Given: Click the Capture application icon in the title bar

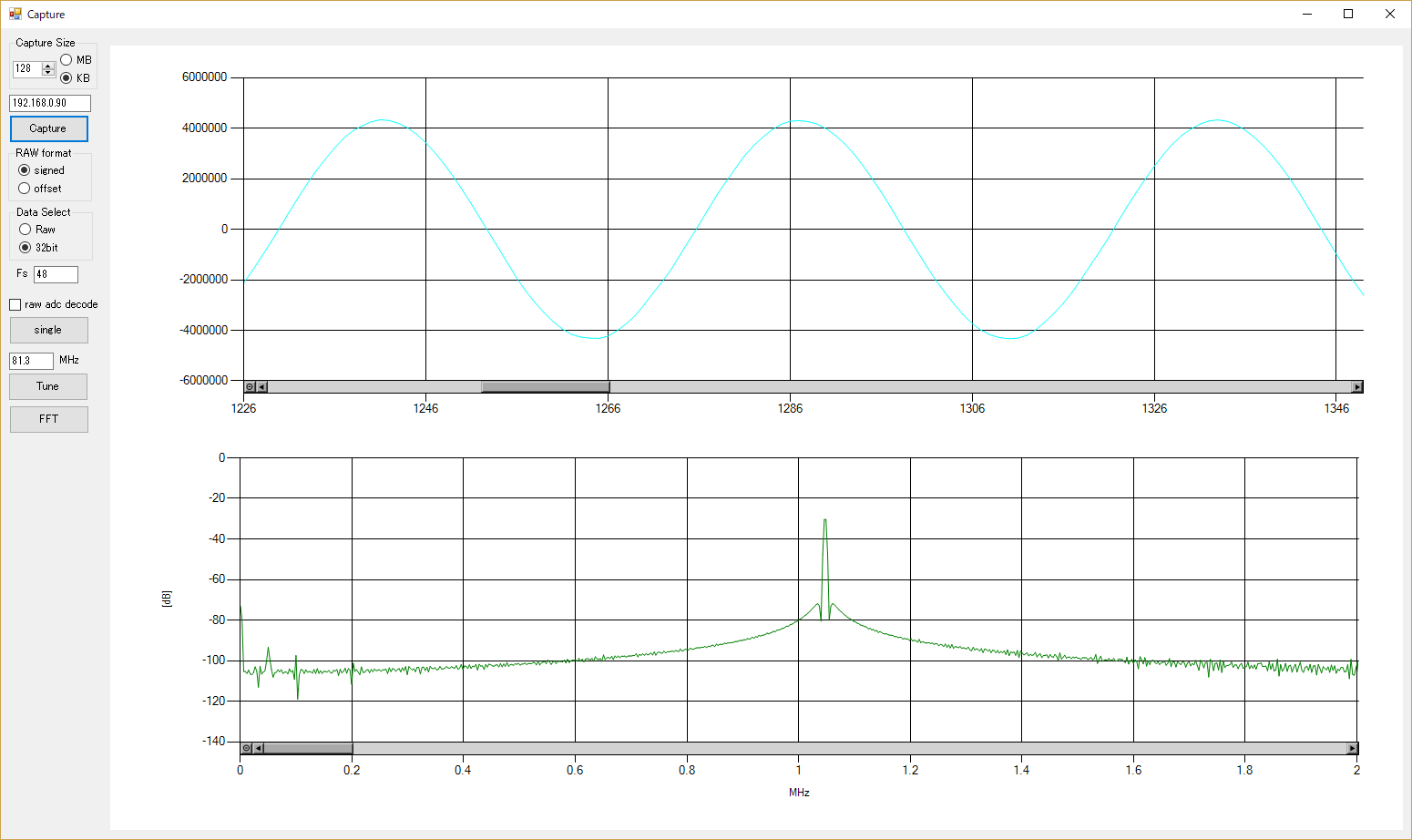Looking at the screenshot, I should 15,13.
